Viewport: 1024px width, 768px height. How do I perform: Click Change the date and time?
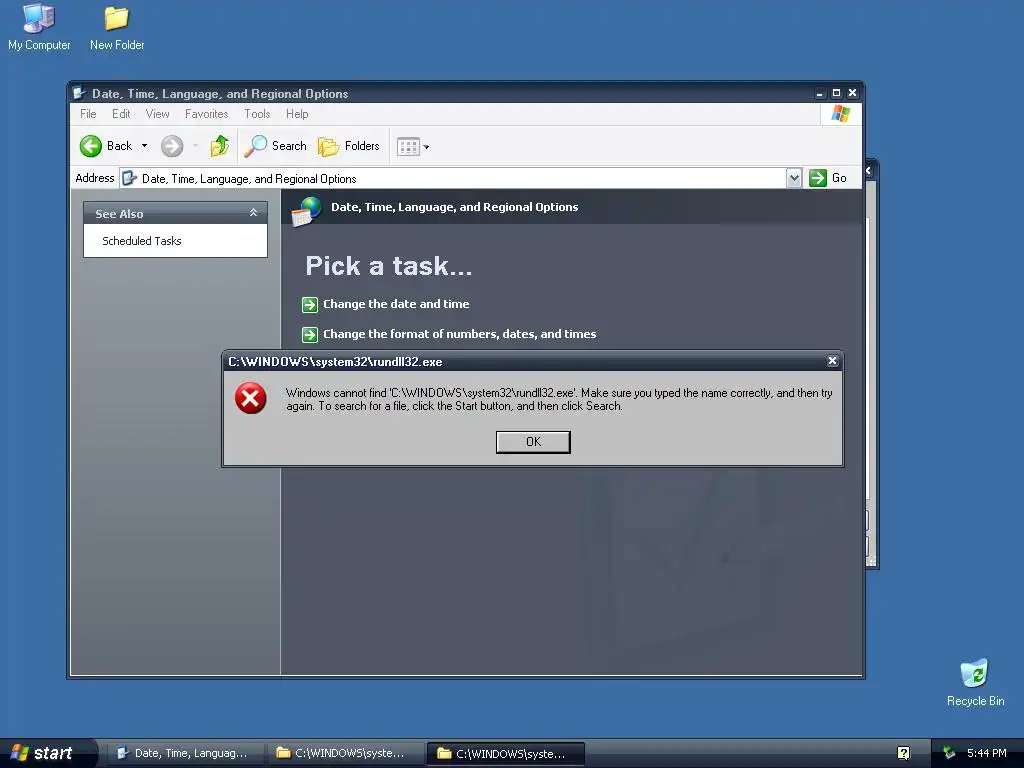(x=396, y=304)
